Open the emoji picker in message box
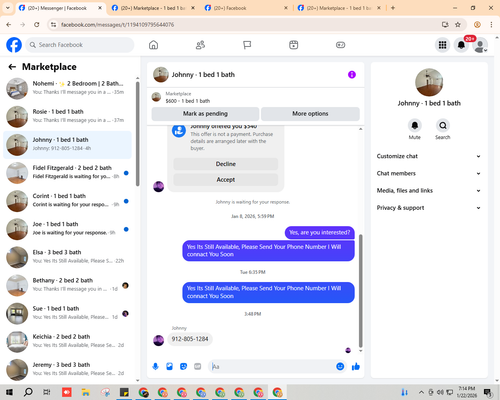500x400 pixels. tap(340, 367)
